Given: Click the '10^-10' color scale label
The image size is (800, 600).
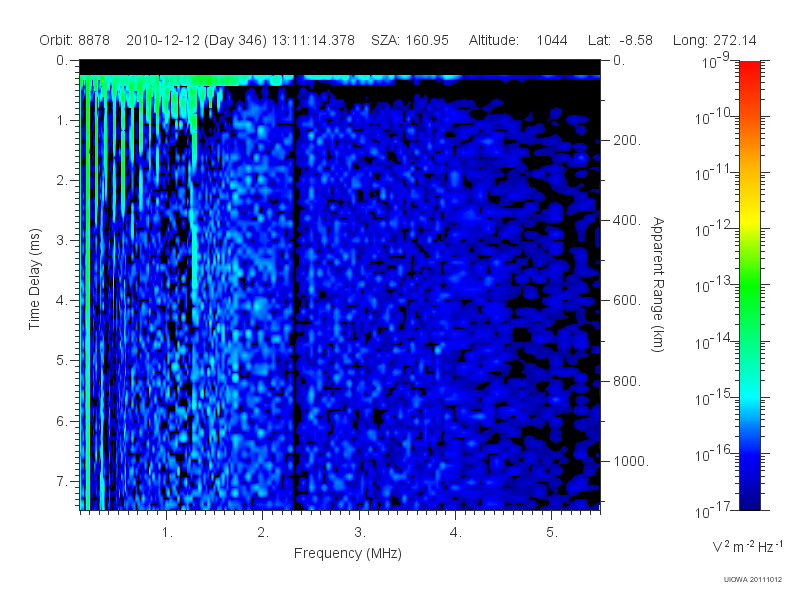Looking at the screenshot, I should 713,117.
